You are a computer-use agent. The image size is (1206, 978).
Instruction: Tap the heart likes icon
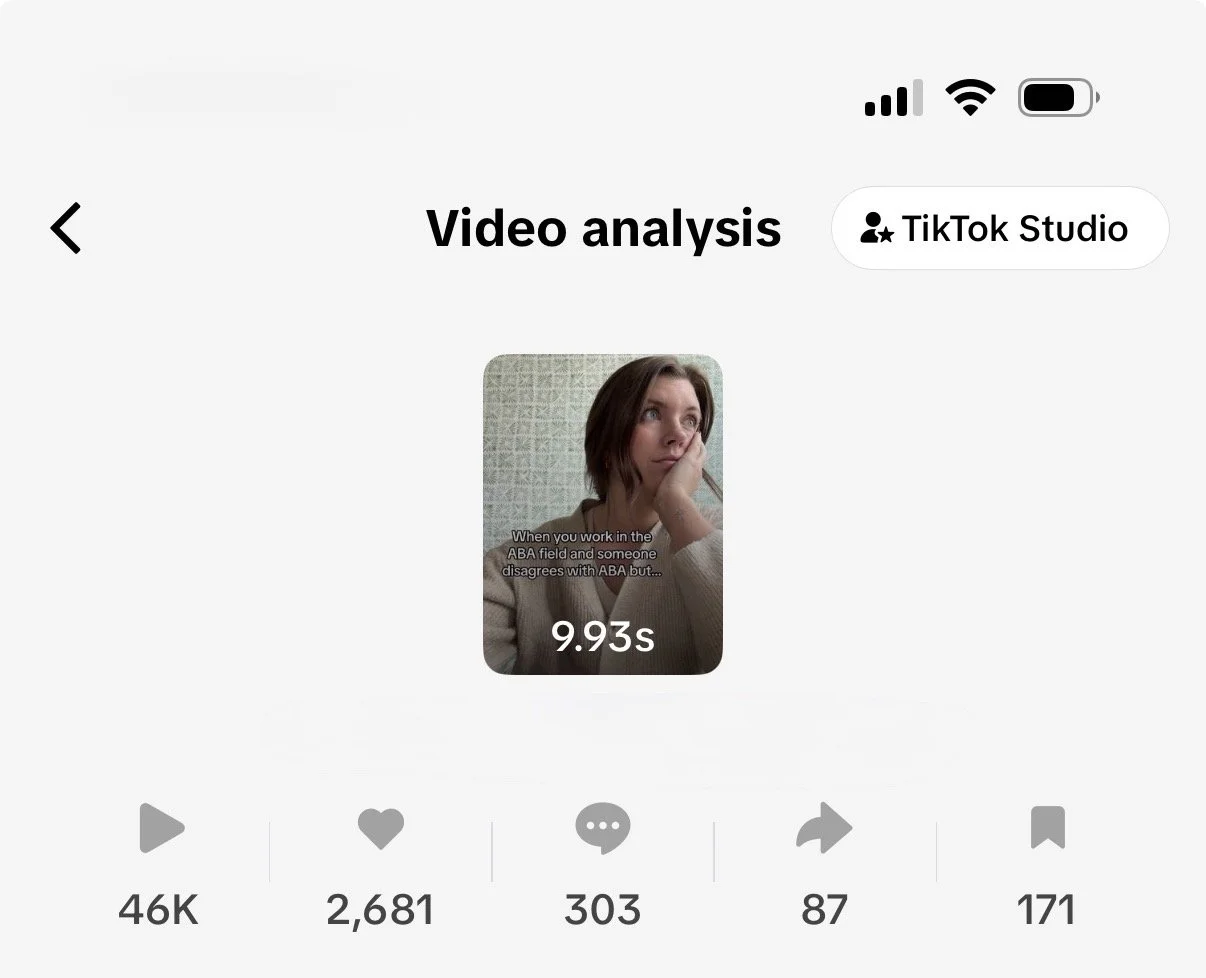pos(381,829)
